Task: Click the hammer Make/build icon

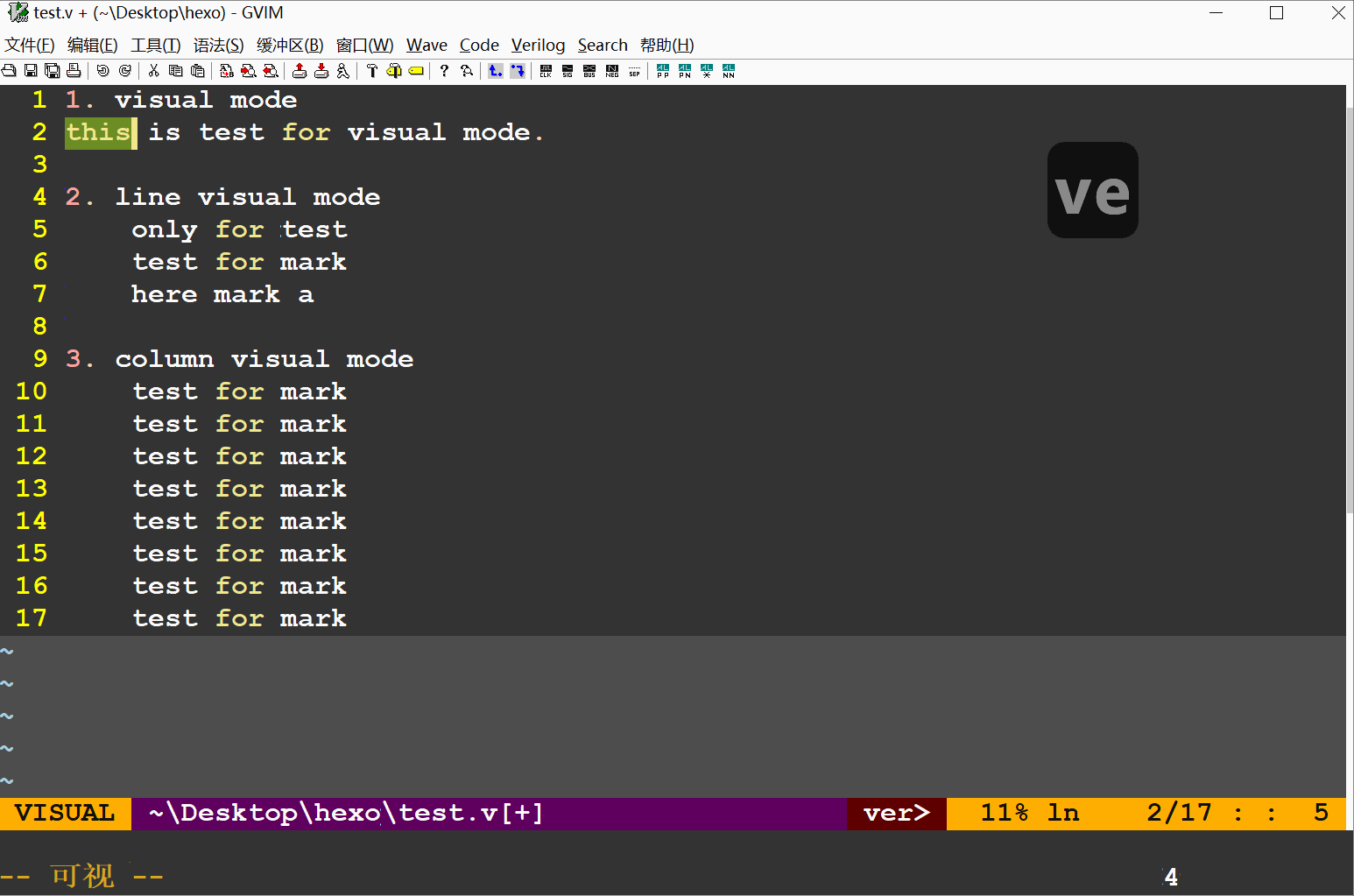Action: point(372,71)
